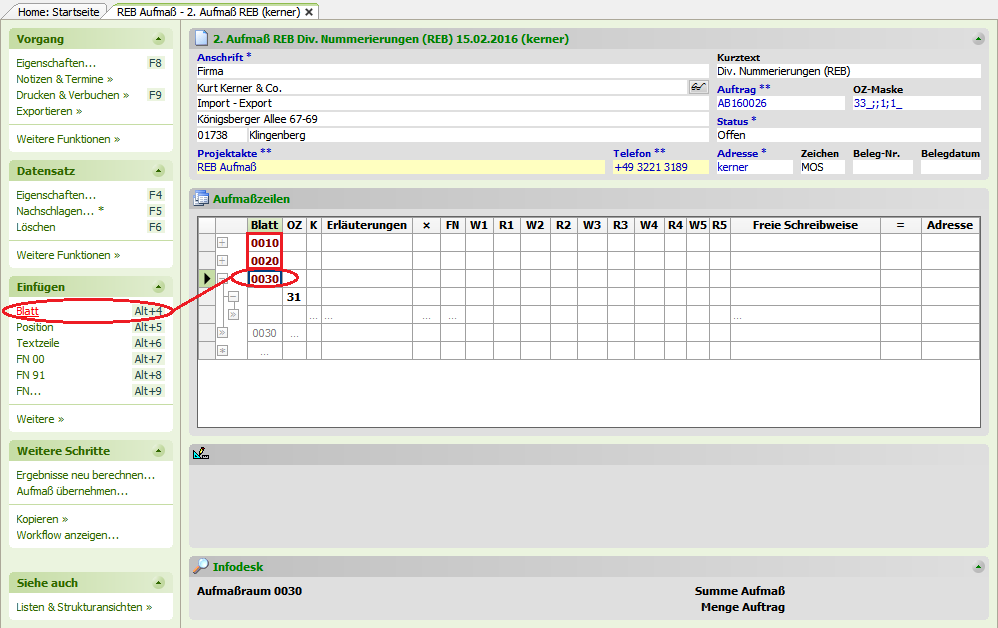The height and width of the screenshot is (628, 998).
Task: Click the address lookup icon next to Kurt Kerner & Co.
Action: pyautogui.click(x=698, y=88)
